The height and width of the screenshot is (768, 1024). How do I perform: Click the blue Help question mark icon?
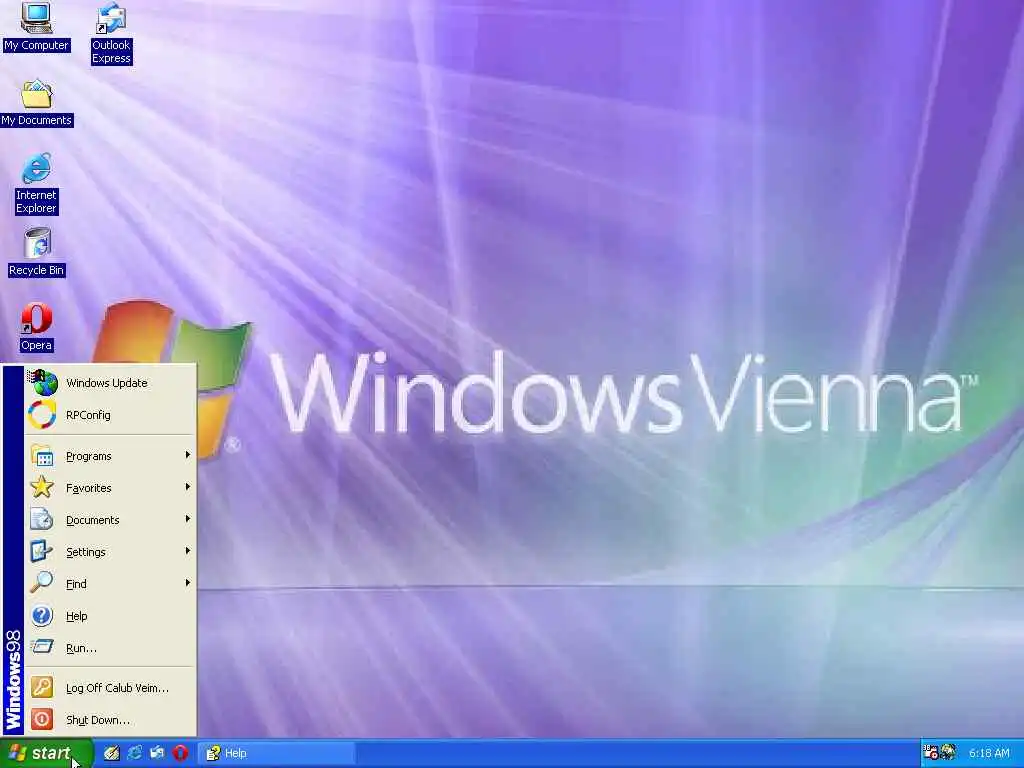click(x=42, y=615)
